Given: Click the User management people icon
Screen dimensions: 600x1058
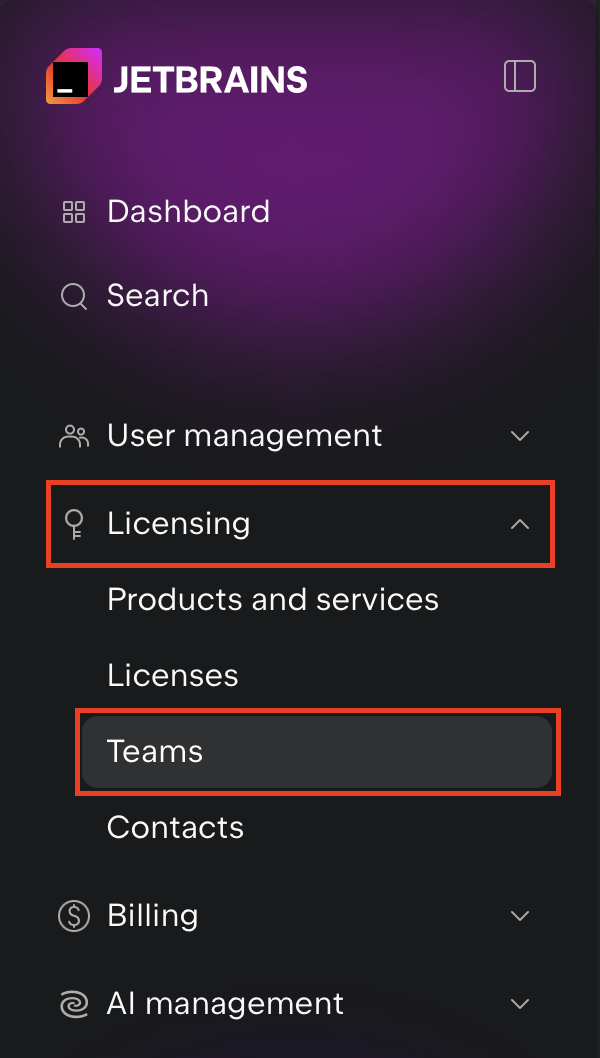Looking at the screenshot, I should [74, 436].
